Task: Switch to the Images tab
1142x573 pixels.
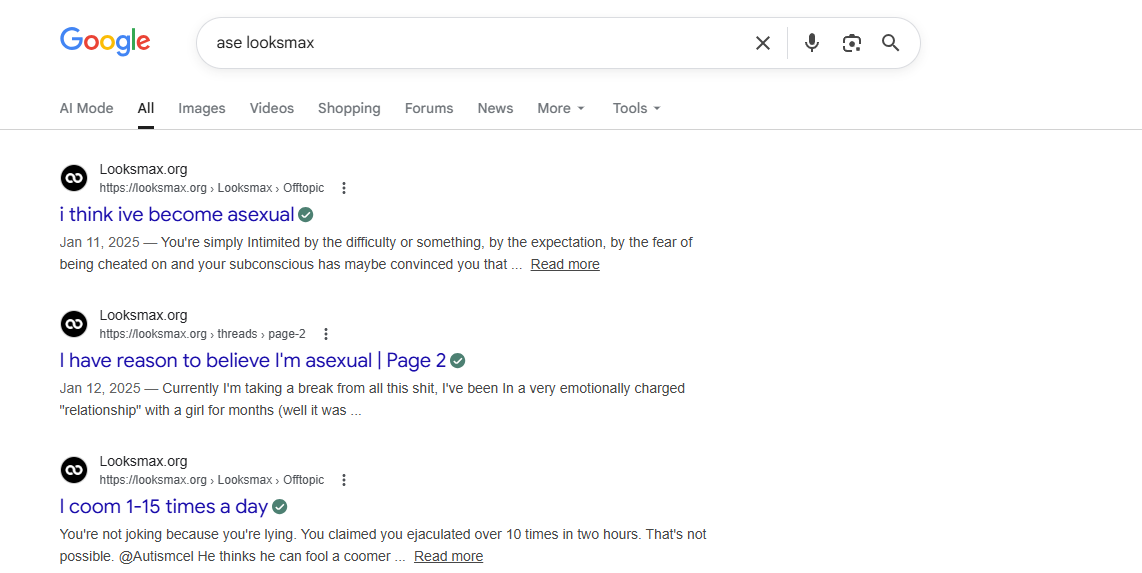Action: click(202, 108)
